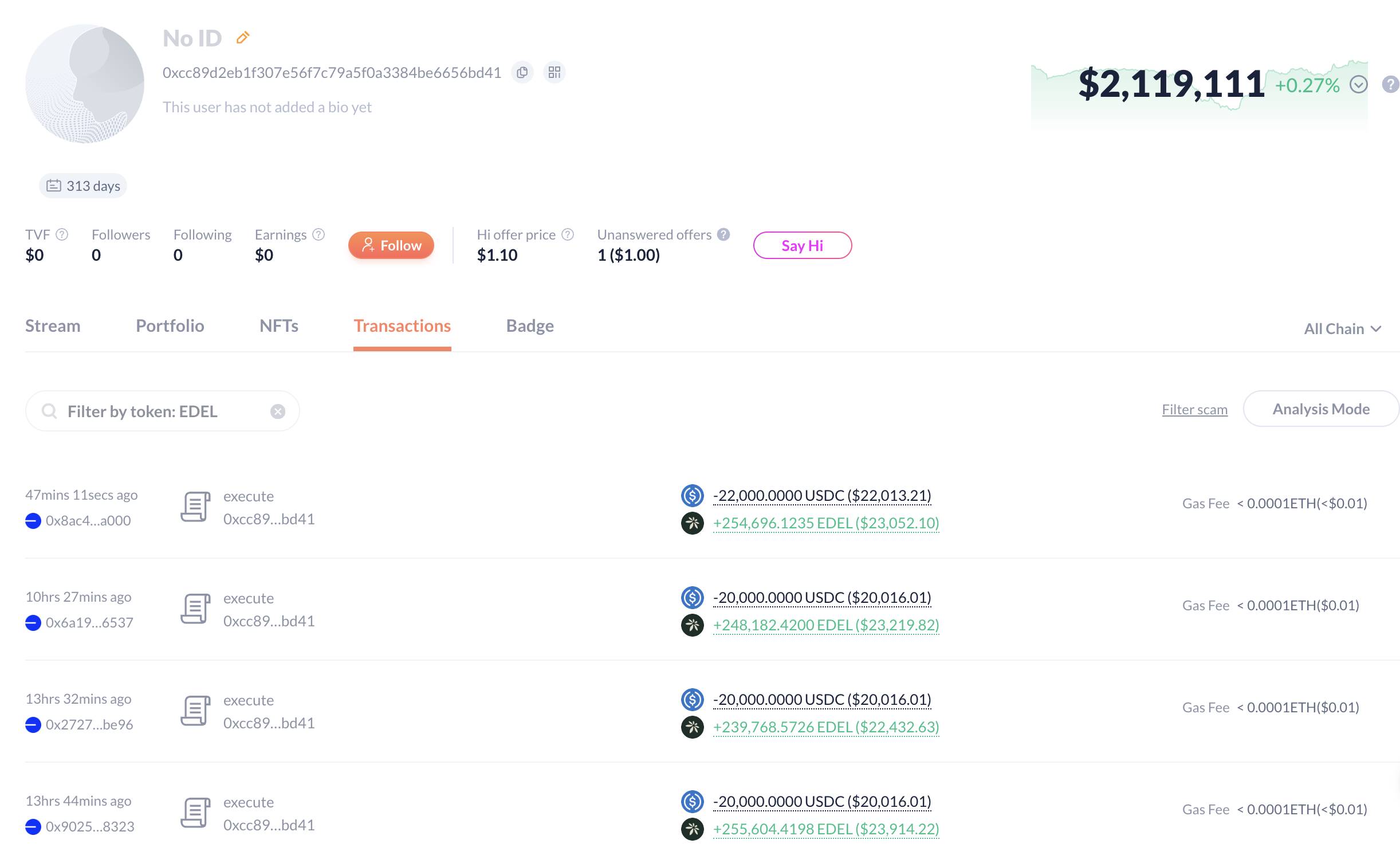Copy the wallet address with copy icon
The height and width of the screenshot is (863, 1400).
[x=522, y=73]
